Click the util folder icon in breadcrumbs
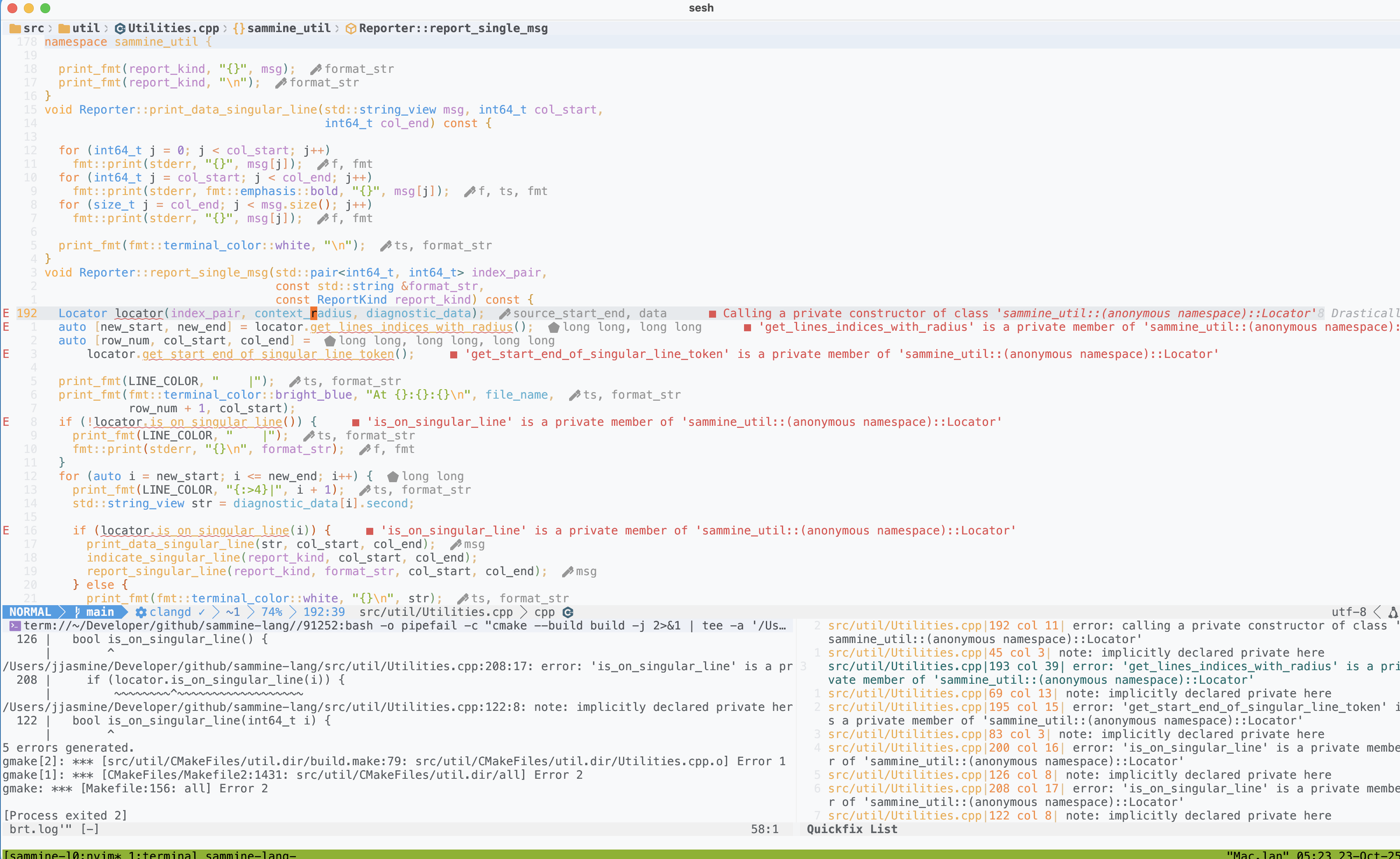The height and width of the screenshot is (859, 1400). 64,28
